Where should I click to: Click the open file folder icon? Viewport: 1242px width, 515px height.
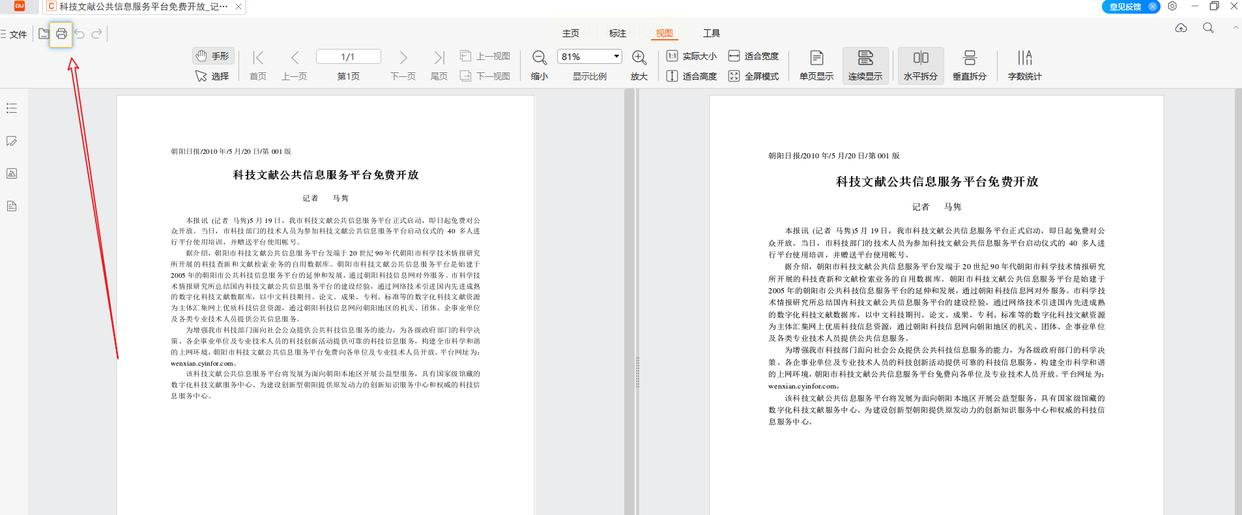click(43, 34)
